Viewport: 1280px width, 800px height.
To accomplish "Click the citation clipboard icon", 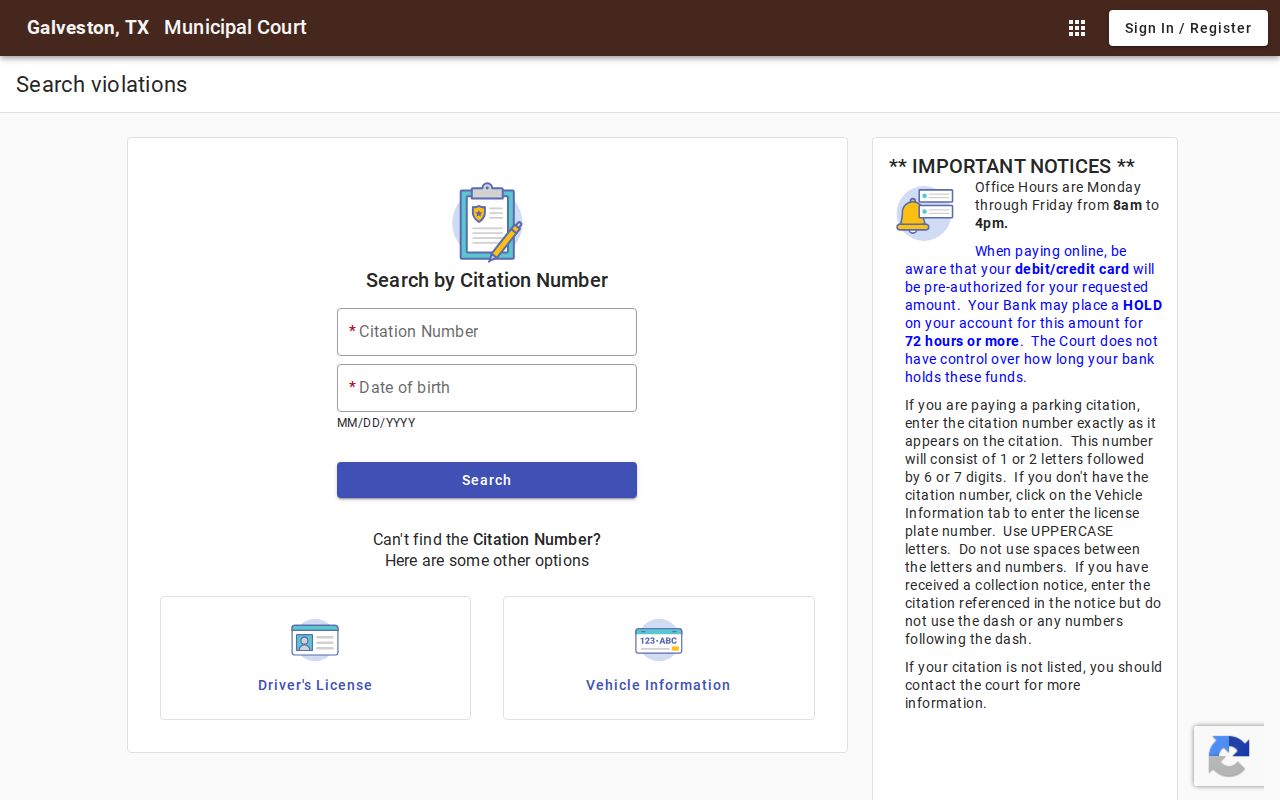I will point(487,222).
